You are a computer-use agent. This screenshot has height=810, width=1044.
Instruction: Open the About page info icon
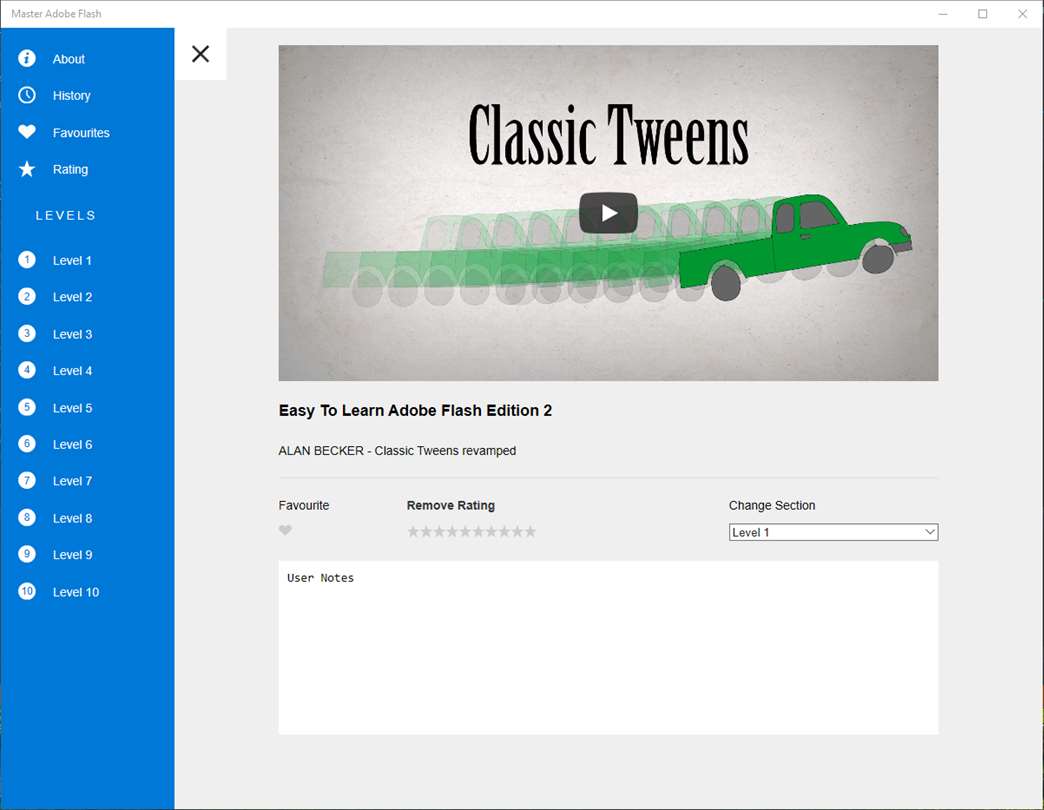pos(27,59)
